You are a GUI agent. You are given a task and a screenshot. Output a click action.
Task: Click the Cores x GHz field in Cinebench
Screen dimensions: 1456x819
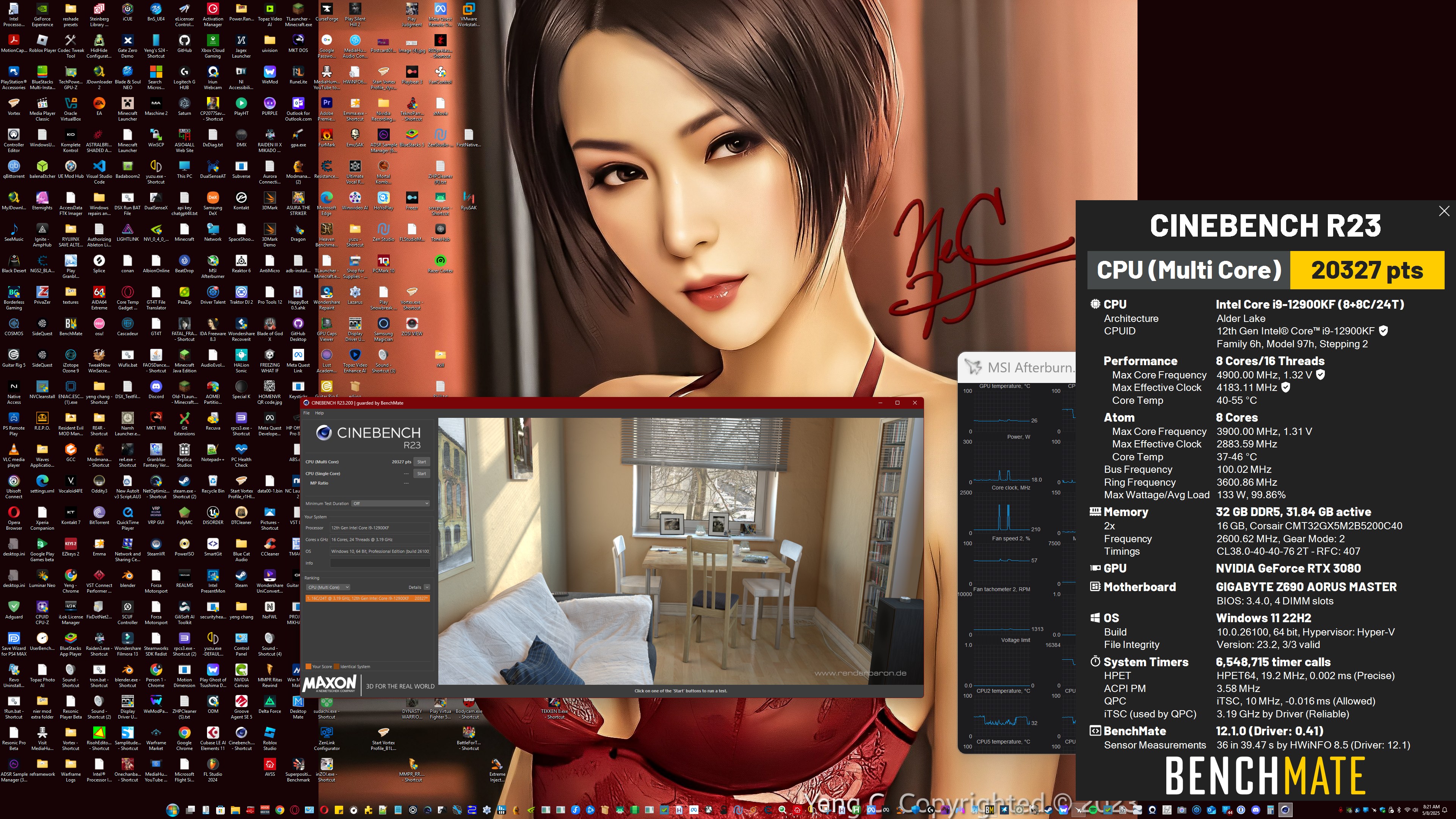pos(380,540)
